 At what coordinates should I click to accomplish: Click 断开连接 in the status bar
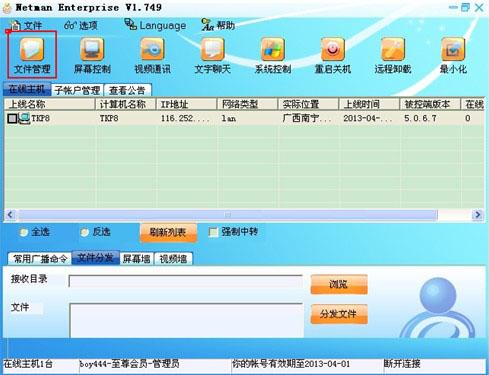(x=402, y=364)
